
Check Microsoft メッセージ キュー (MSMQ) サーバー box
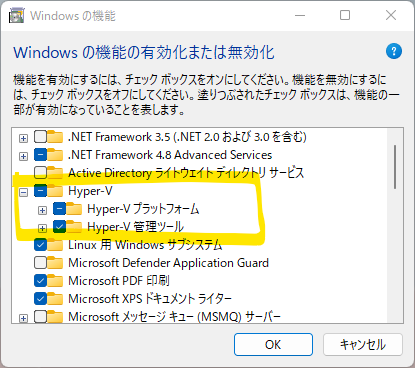pos(40,317)
